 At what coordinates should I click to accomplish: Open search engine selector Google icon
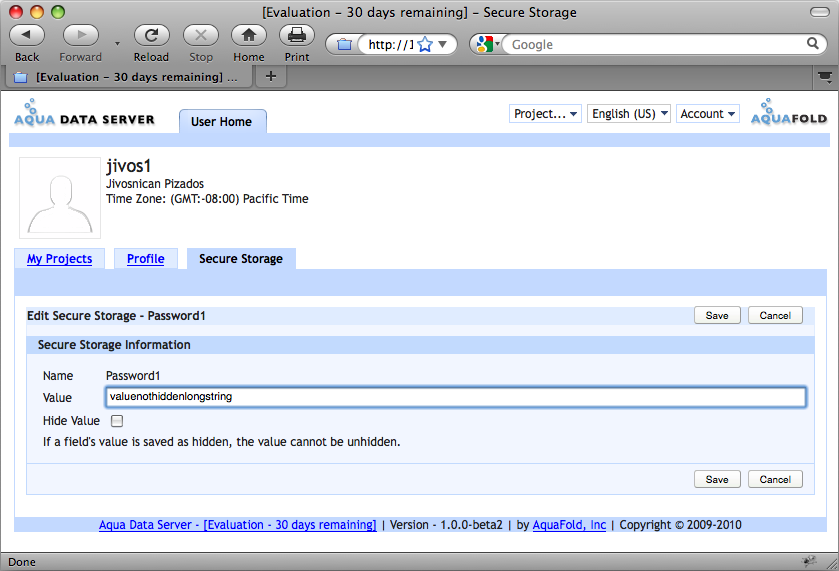click(485, 44)
